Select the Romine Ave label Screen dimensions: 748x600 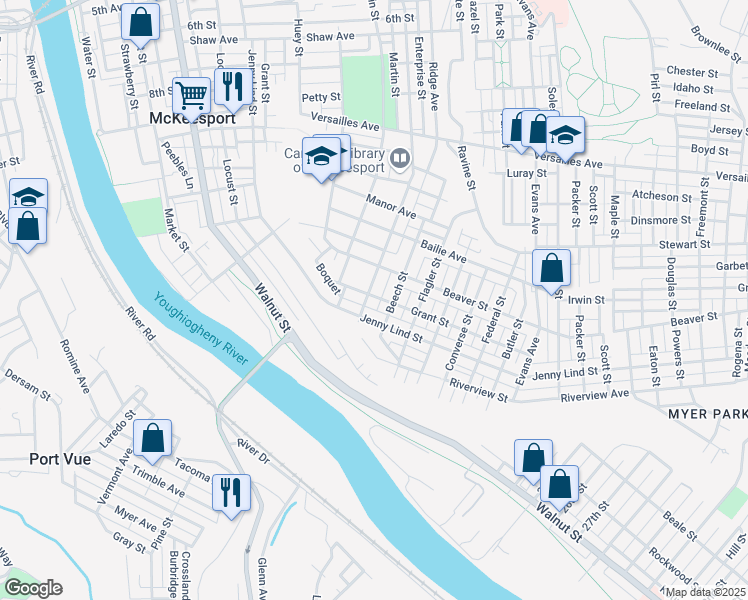74,366
